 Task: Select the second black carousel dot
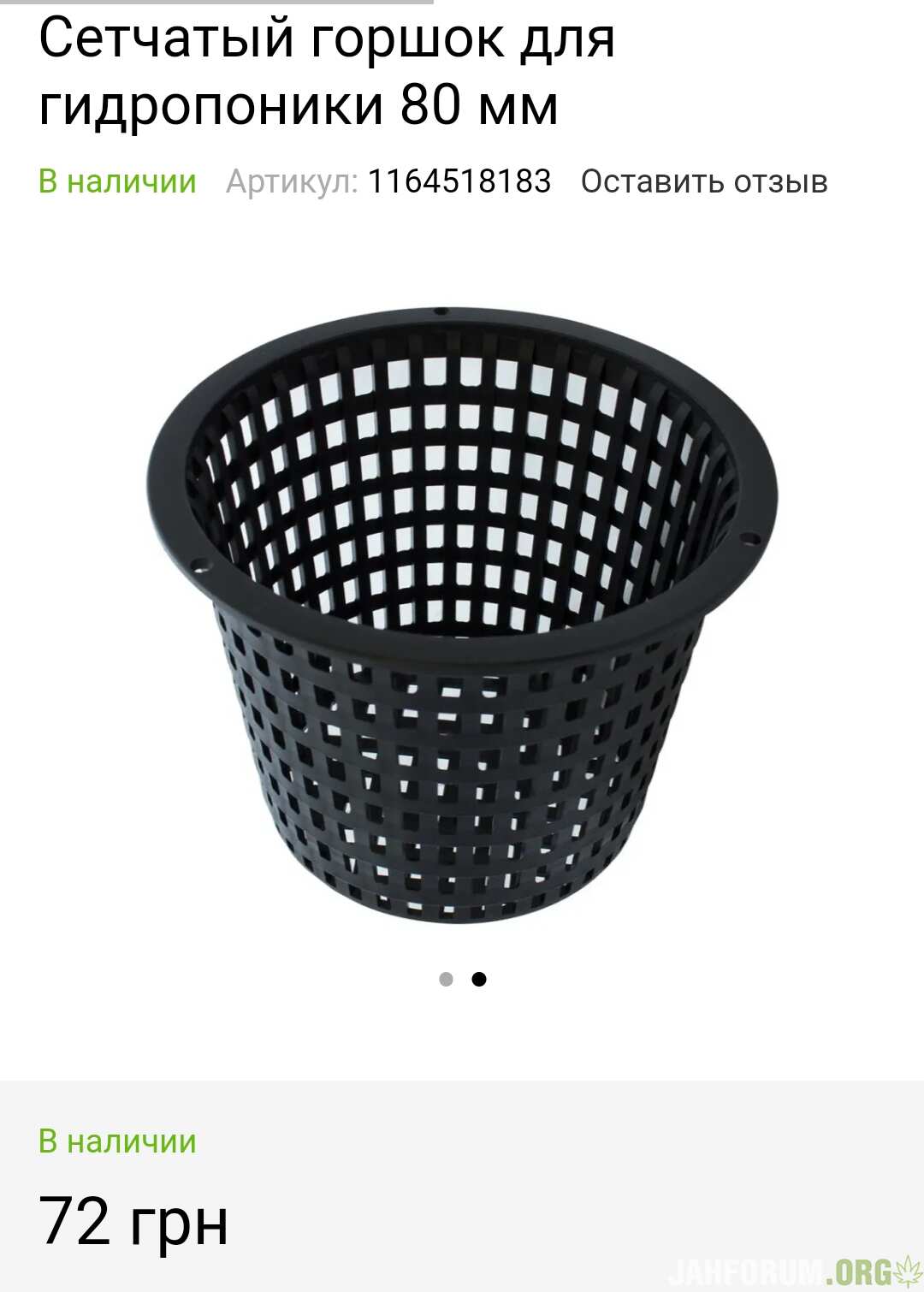479,979
